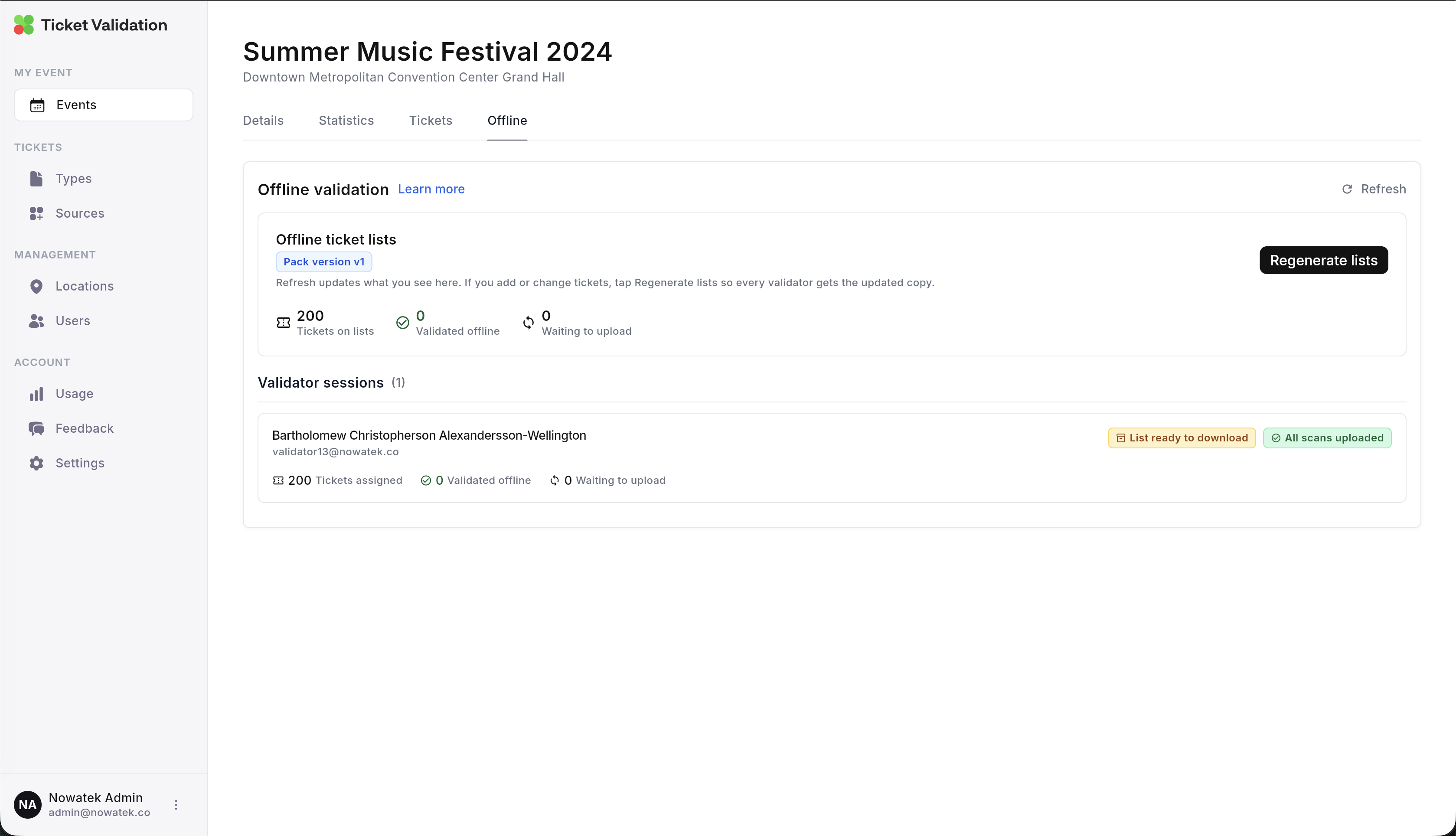Select the Users icon under Management
The height and width of the screenshot is (836, 1456).
36,320
